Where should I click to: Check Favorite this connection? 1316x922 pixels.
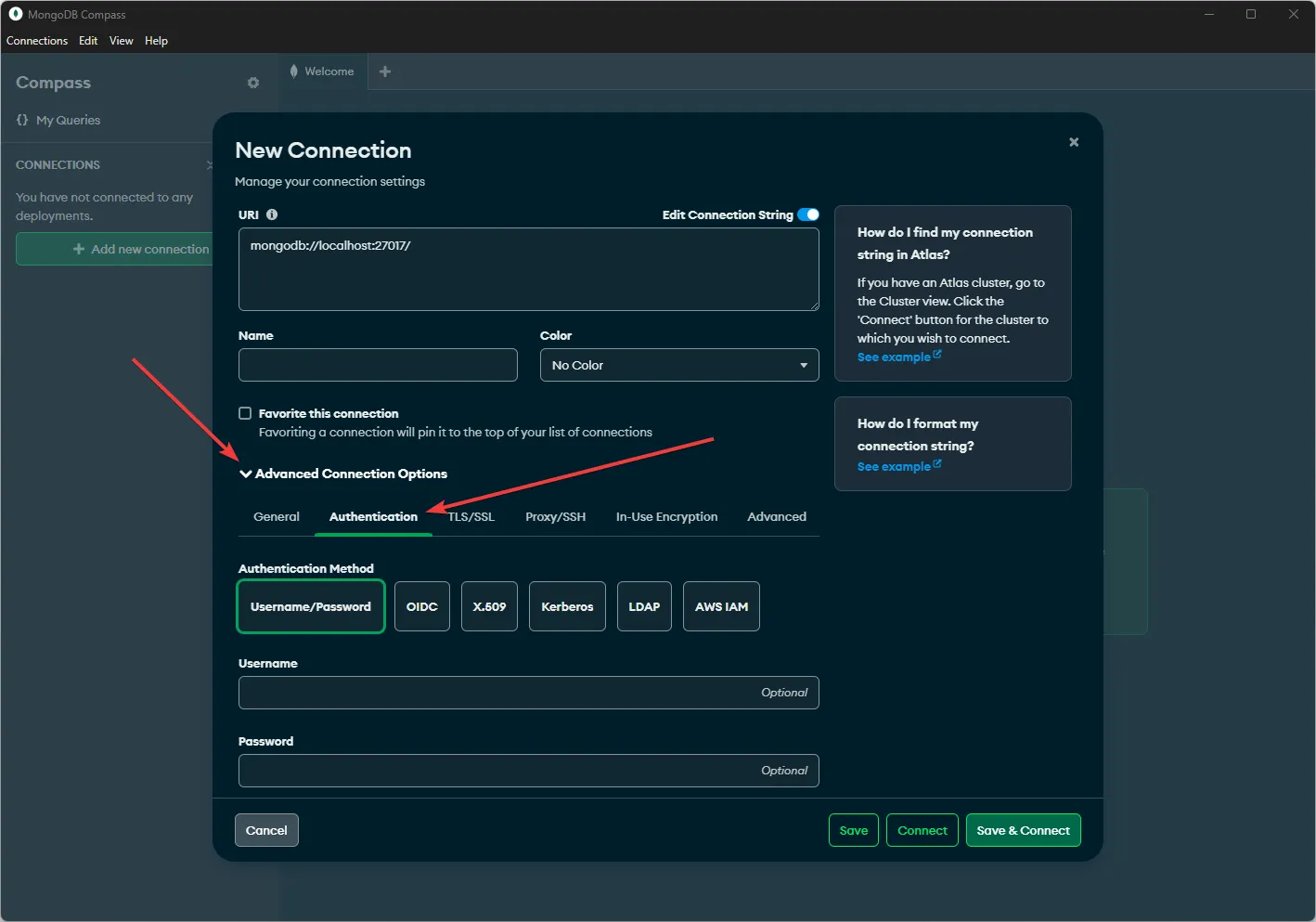(245, 412)
